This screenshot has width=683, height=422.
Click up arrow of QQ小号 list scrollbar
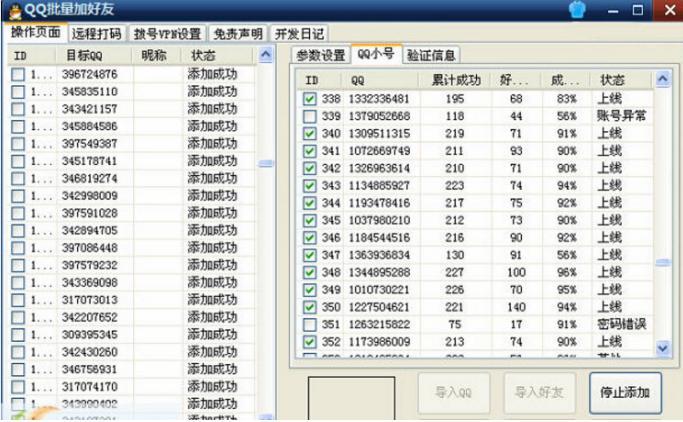click(x=663, y=79)
